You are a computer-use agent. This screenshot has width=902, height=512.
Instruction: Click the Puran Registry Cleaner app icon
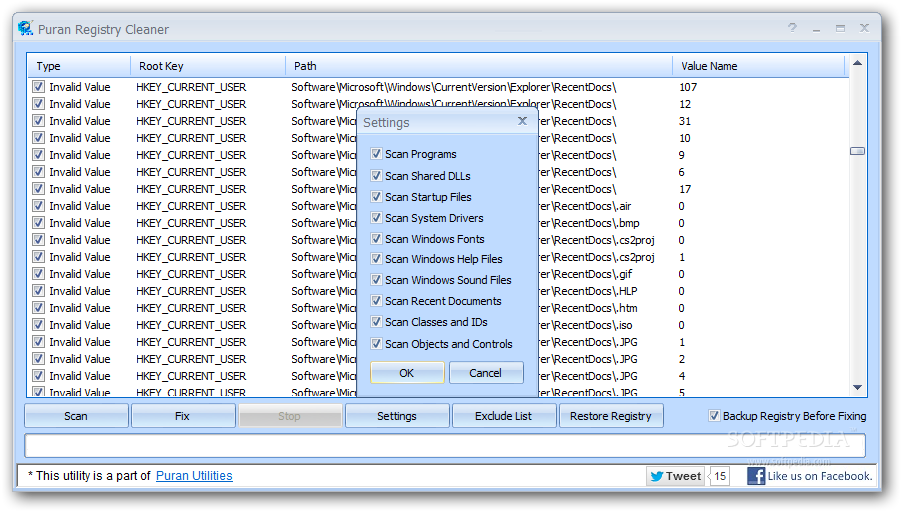point(25,28)
